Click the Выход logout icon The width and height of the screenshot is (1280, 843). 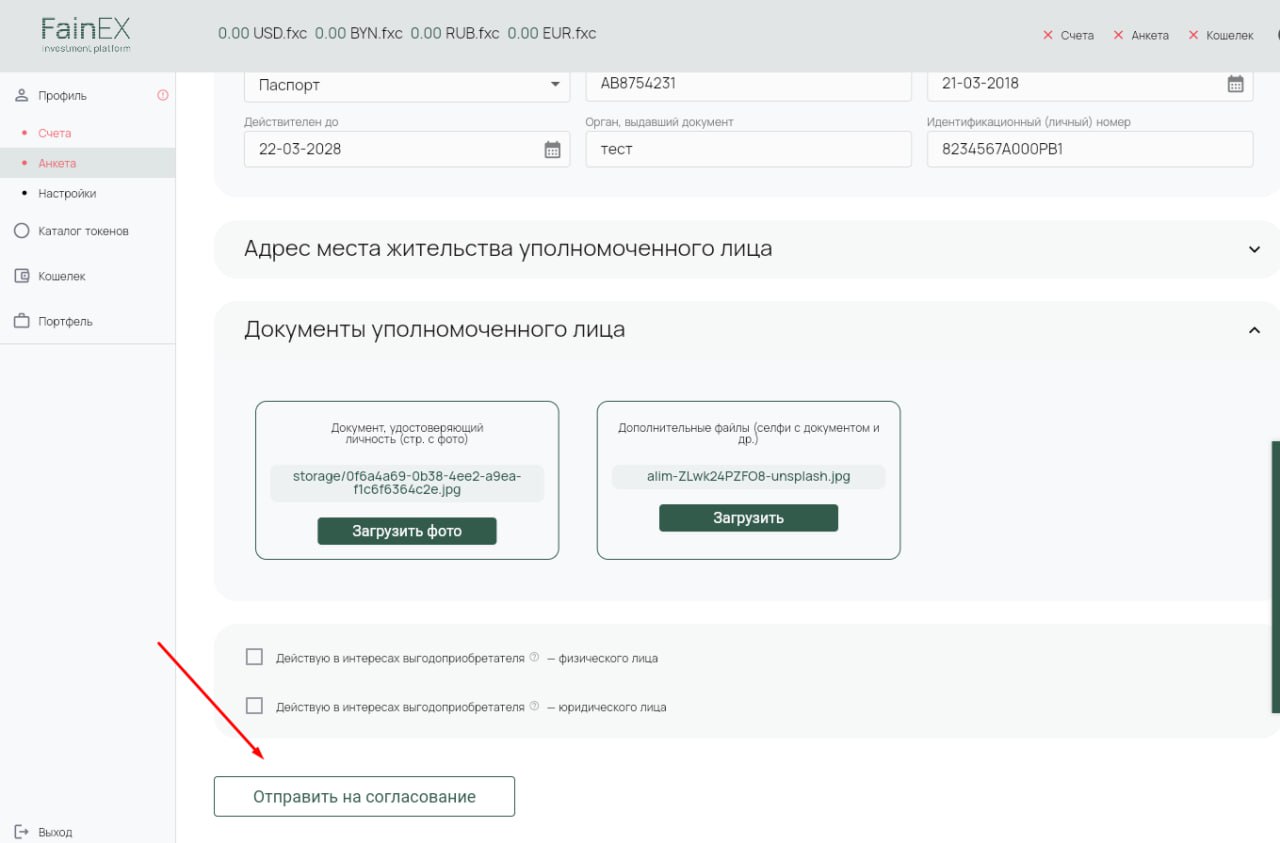click(22, 832)
